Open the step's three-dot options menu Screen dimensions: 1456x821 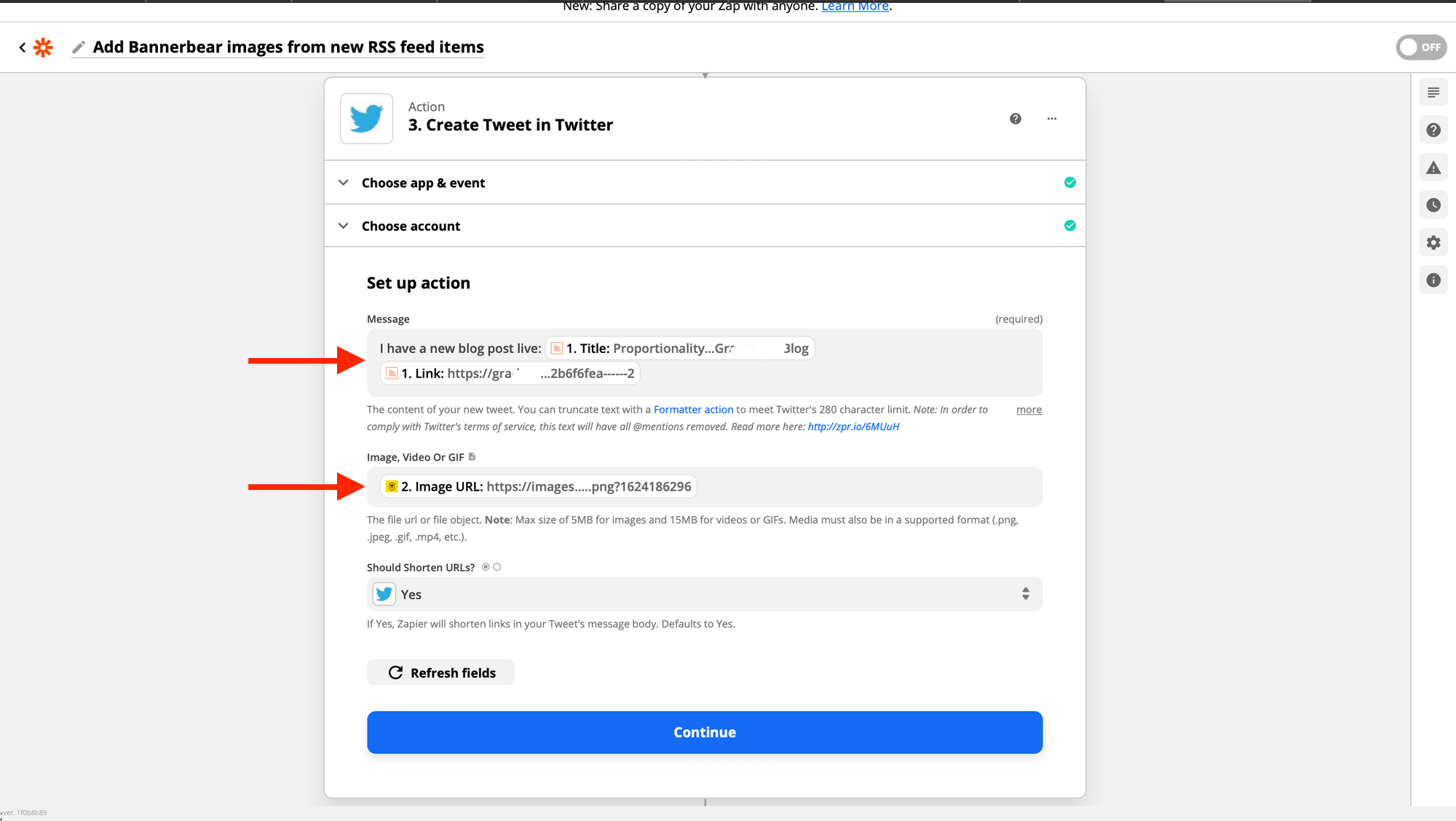[x=1052, y=119]
